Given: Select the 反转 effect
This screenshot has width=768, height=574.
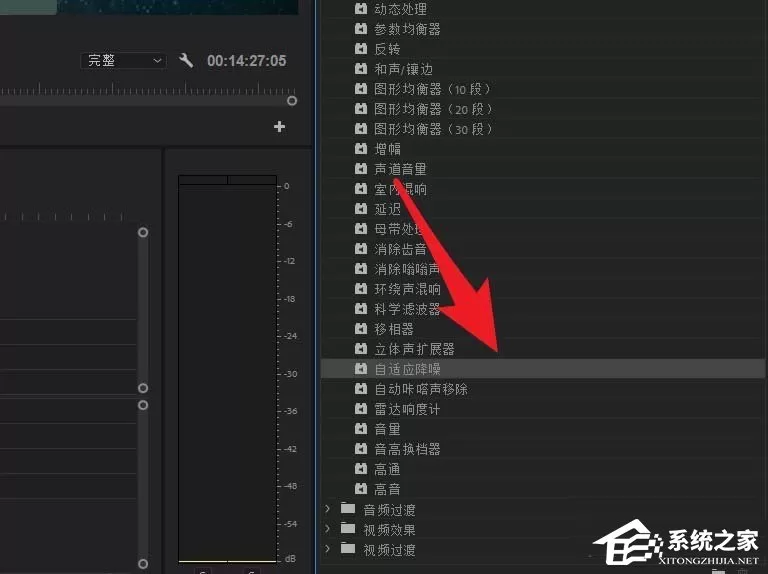Looking at the screenshot, I should [387, 49].
